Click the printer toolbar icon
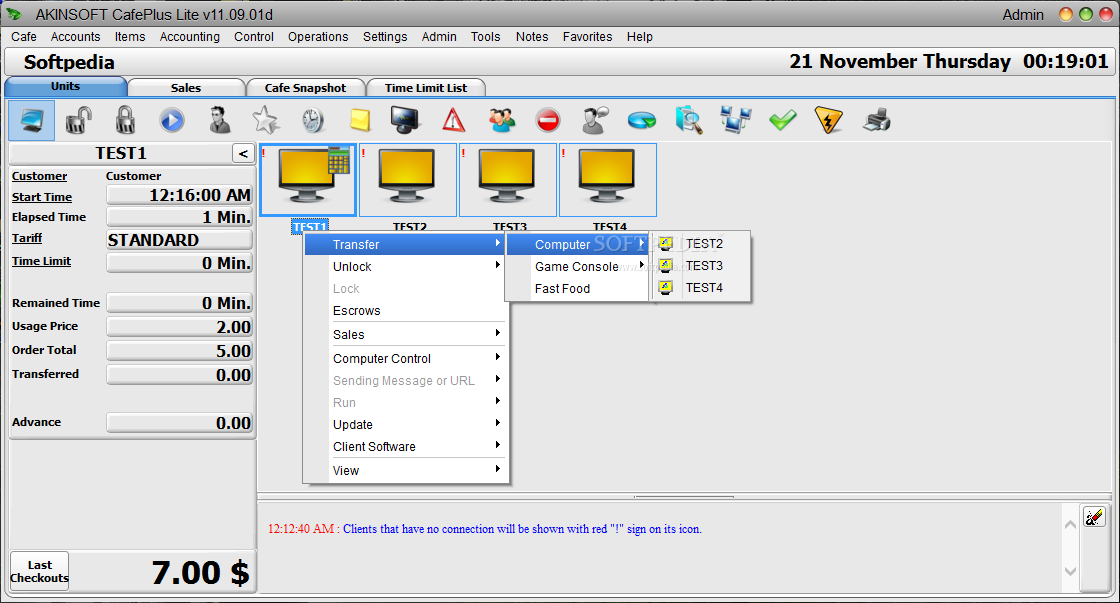Image resolution: width=1120 pixels, height=603 pixels. pyautogui.click(x=876, y=120)
